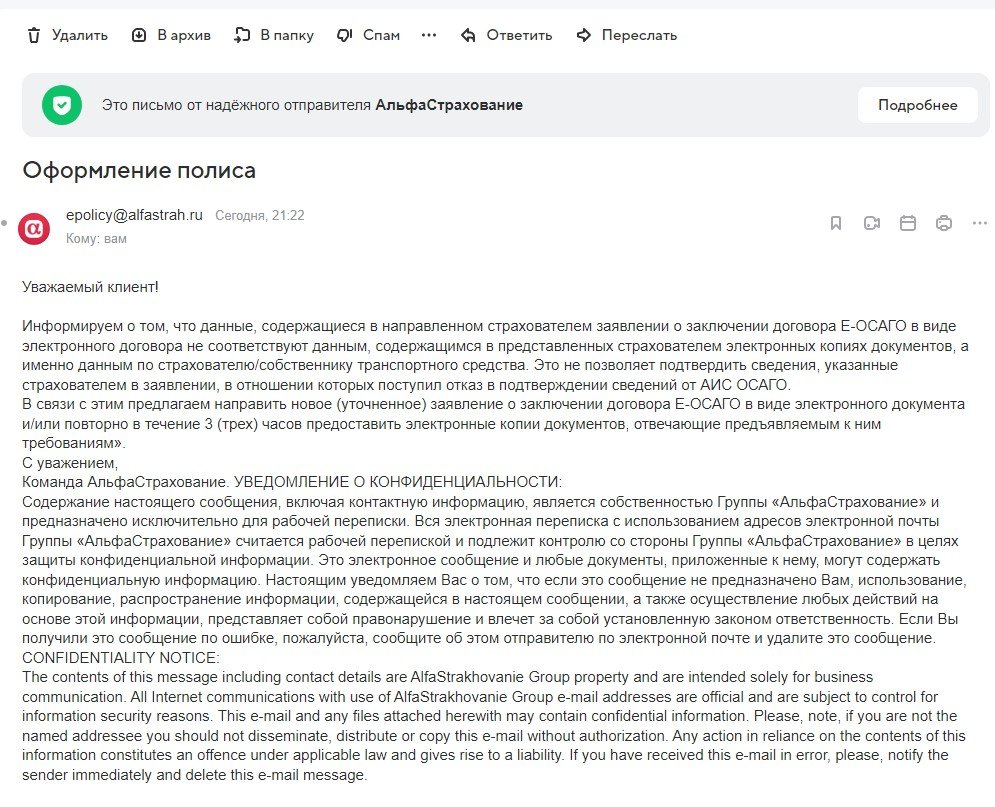The image size is (995, 807).
Task: Click the AlfaStrakhovanie sender avatar
Action: click(34, 228)
